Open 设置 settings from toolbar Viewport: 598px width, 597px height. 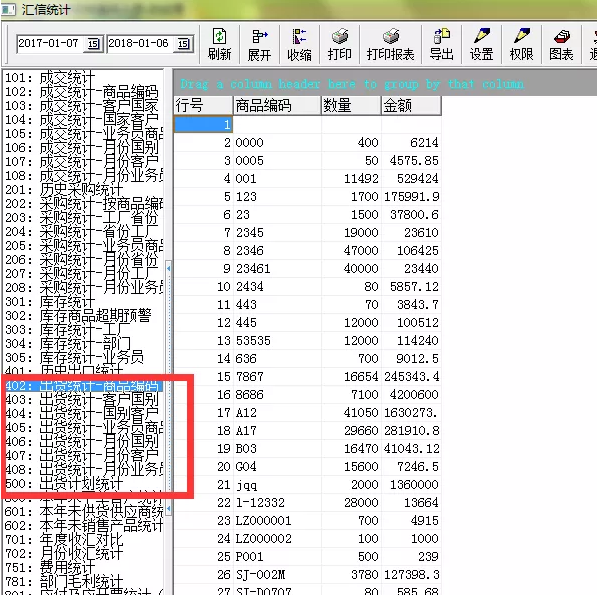pos(481,44)
